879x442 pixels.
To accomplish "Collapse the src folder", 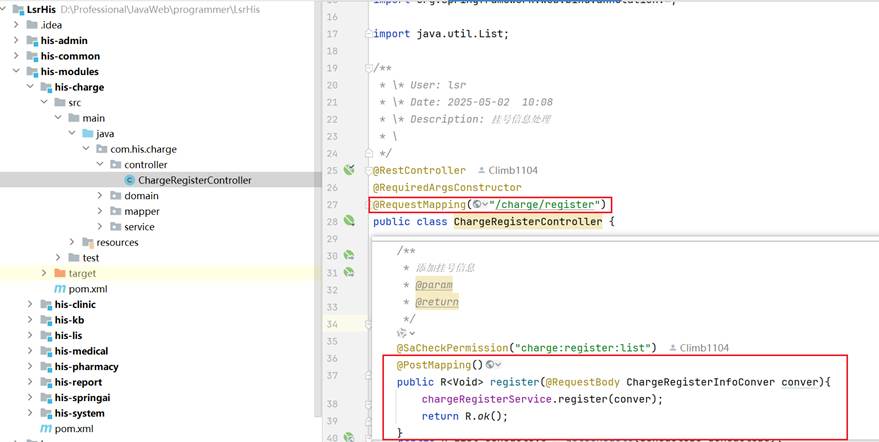I will [44, 103].
